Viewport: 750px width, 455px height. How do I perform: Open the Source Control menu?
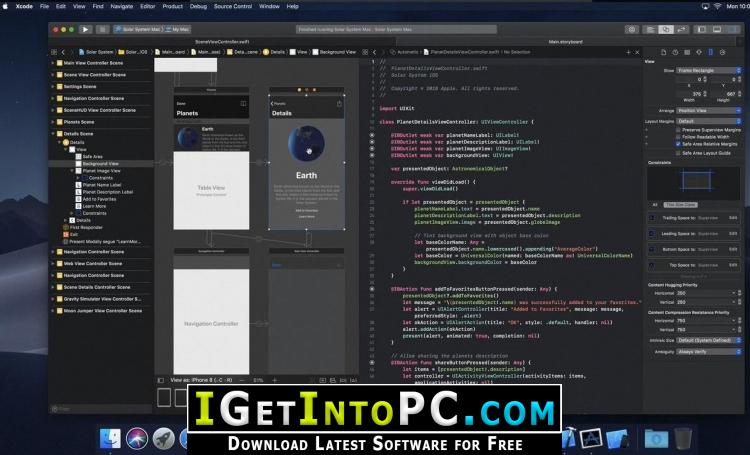(x=232, y=6)
